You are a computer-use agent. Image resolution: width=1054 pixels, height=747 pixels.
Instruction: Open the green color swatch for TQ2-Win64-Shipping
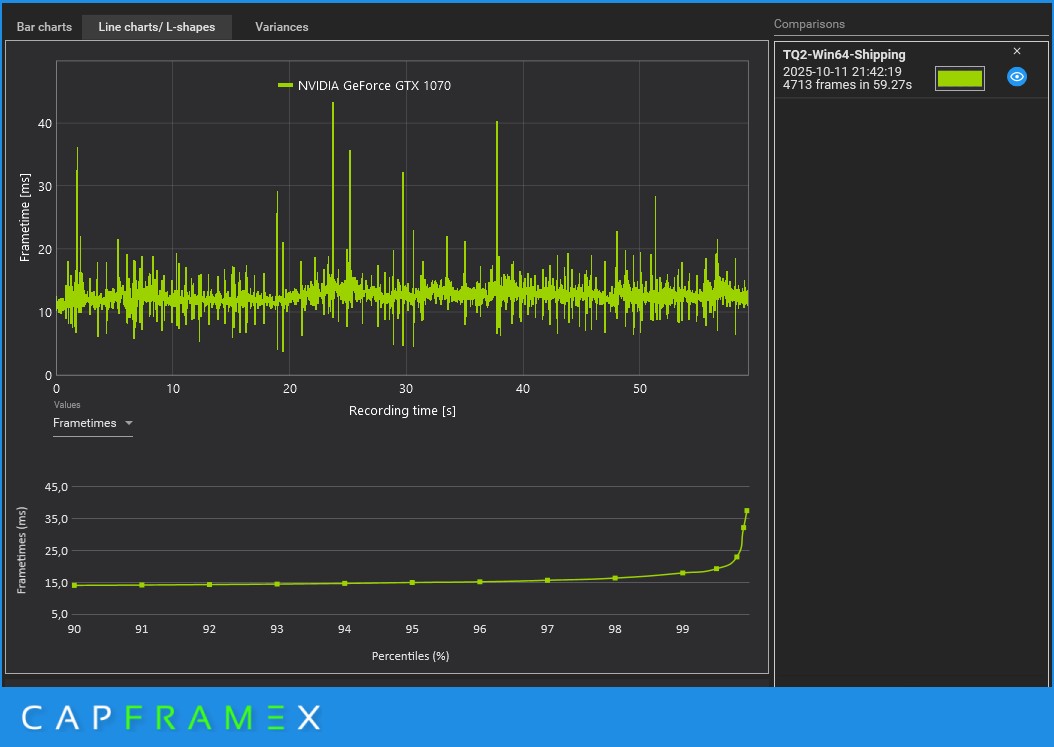pos(959,79)
